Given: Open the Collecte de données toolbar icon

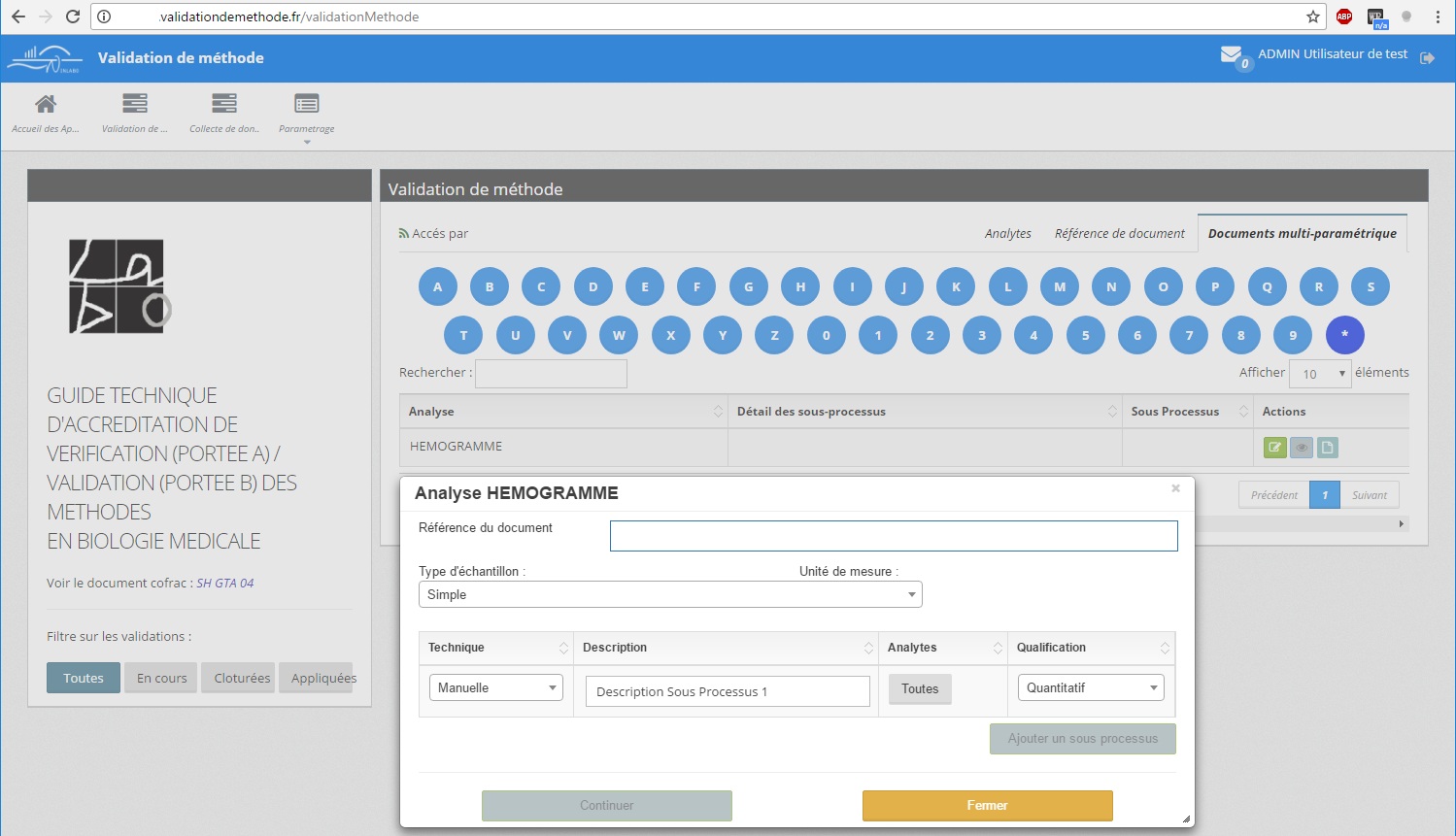Looking at the screenshot, I should [224, 105].
